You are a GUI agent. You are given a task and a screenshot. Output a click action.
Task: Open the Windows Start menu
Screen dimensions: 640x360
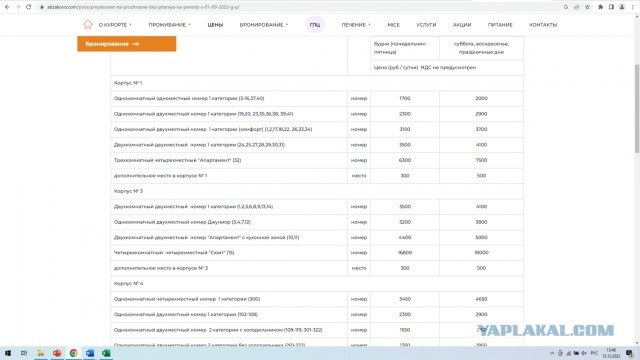[8, 353]
